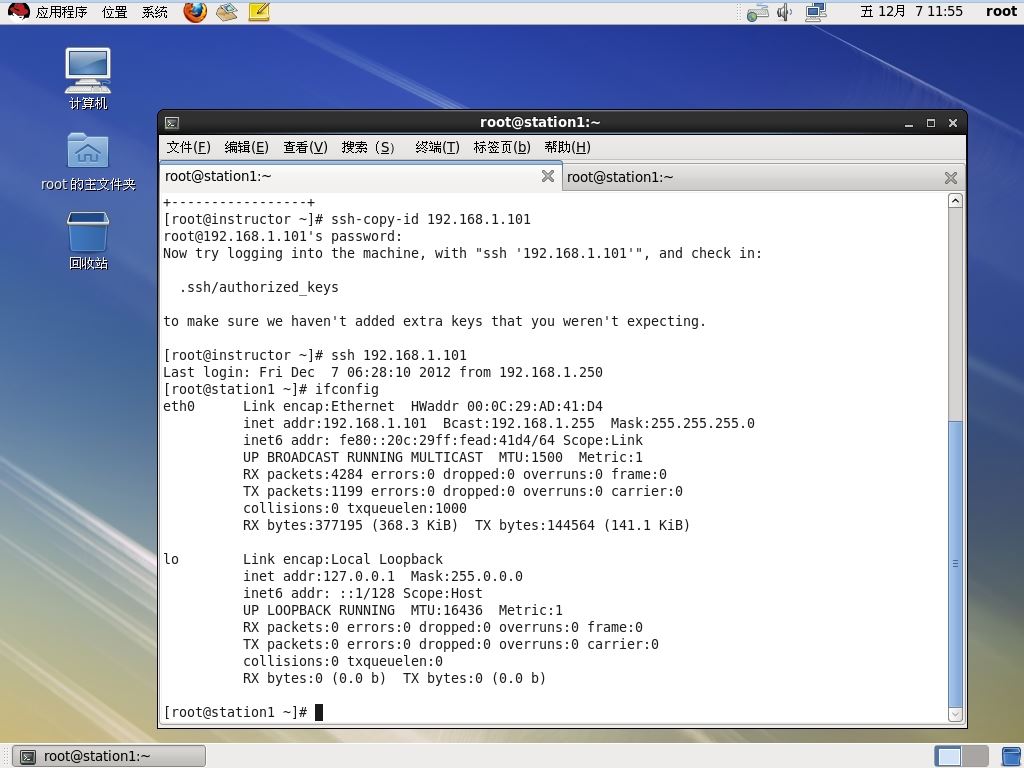Open the 查看(V) menu
The width and height of the screenshot is (1024, 768).
(305, 147)
